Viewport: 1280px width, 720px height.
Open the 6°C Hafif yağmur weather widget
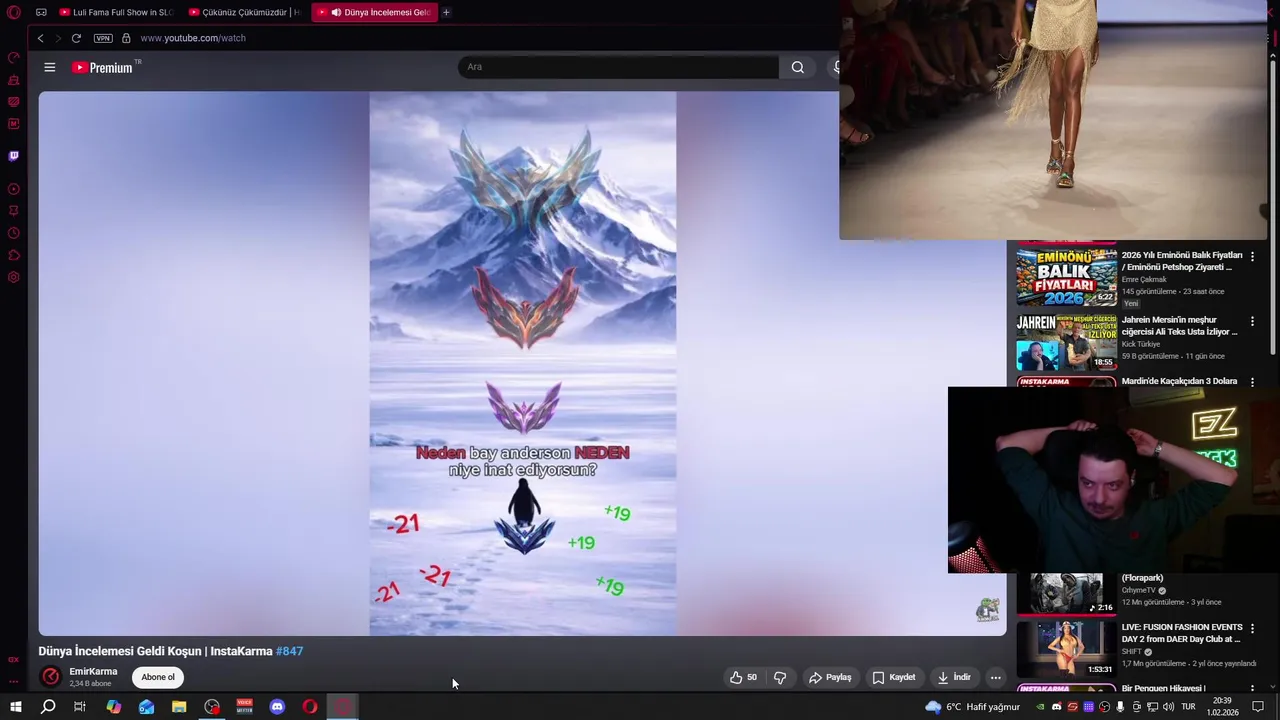(x=972, y=707)
